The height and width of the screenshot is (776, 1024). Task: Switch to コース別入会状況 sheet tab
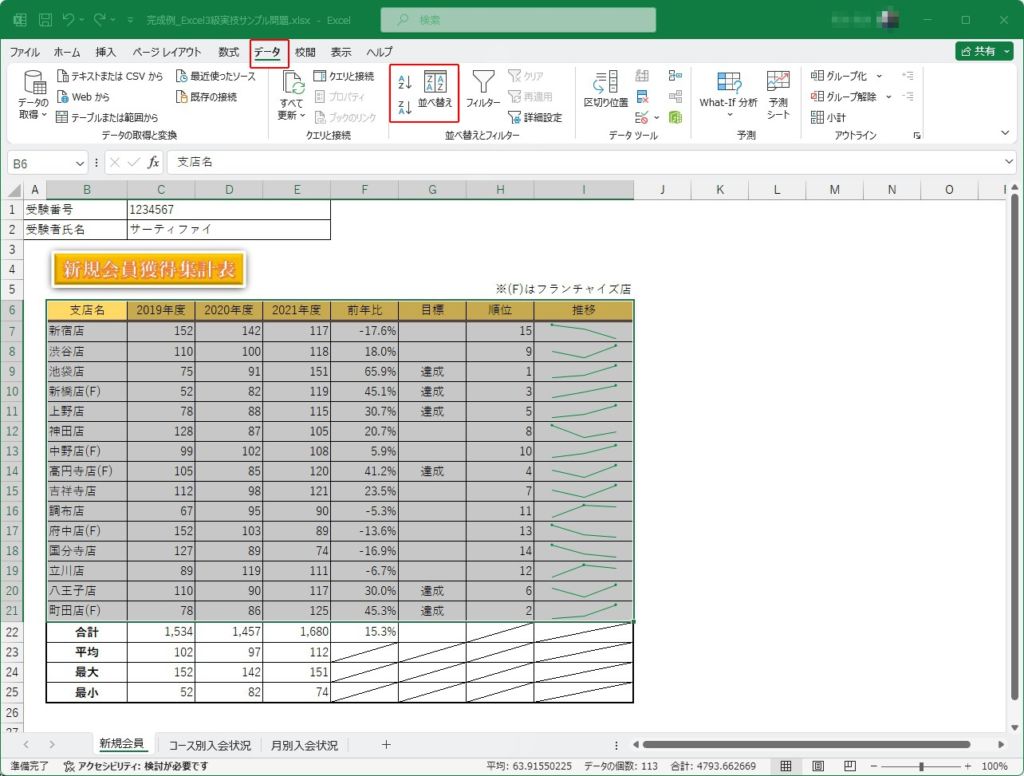(x=209, y=745)
